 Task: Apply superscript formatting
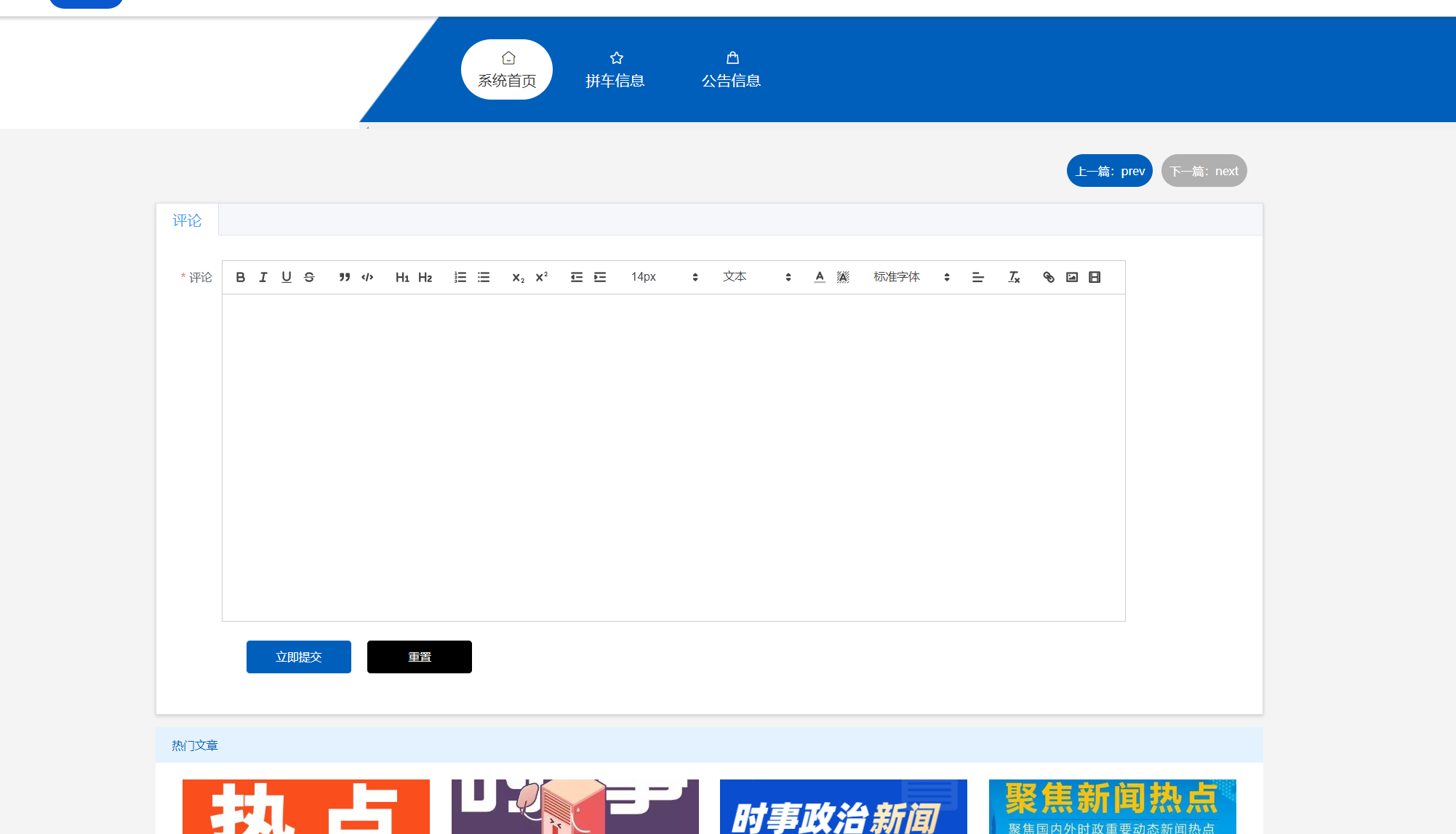[540, 277]
